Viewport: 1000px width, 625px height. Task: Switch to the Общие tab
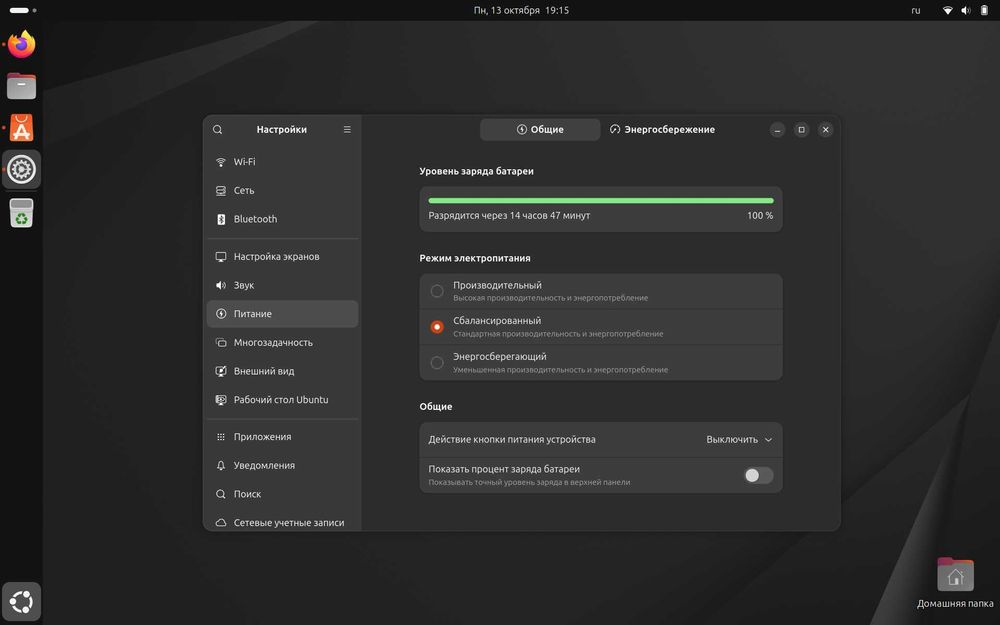pyautogui.click(x=540, y=129)
